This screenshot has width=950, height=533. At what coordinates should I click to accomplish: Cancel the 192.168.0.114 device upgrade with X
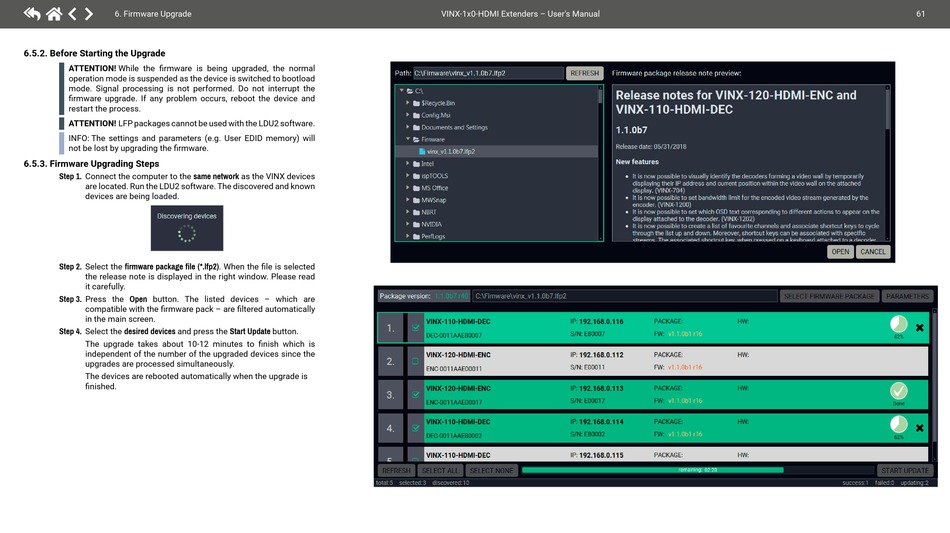[919, 428]
